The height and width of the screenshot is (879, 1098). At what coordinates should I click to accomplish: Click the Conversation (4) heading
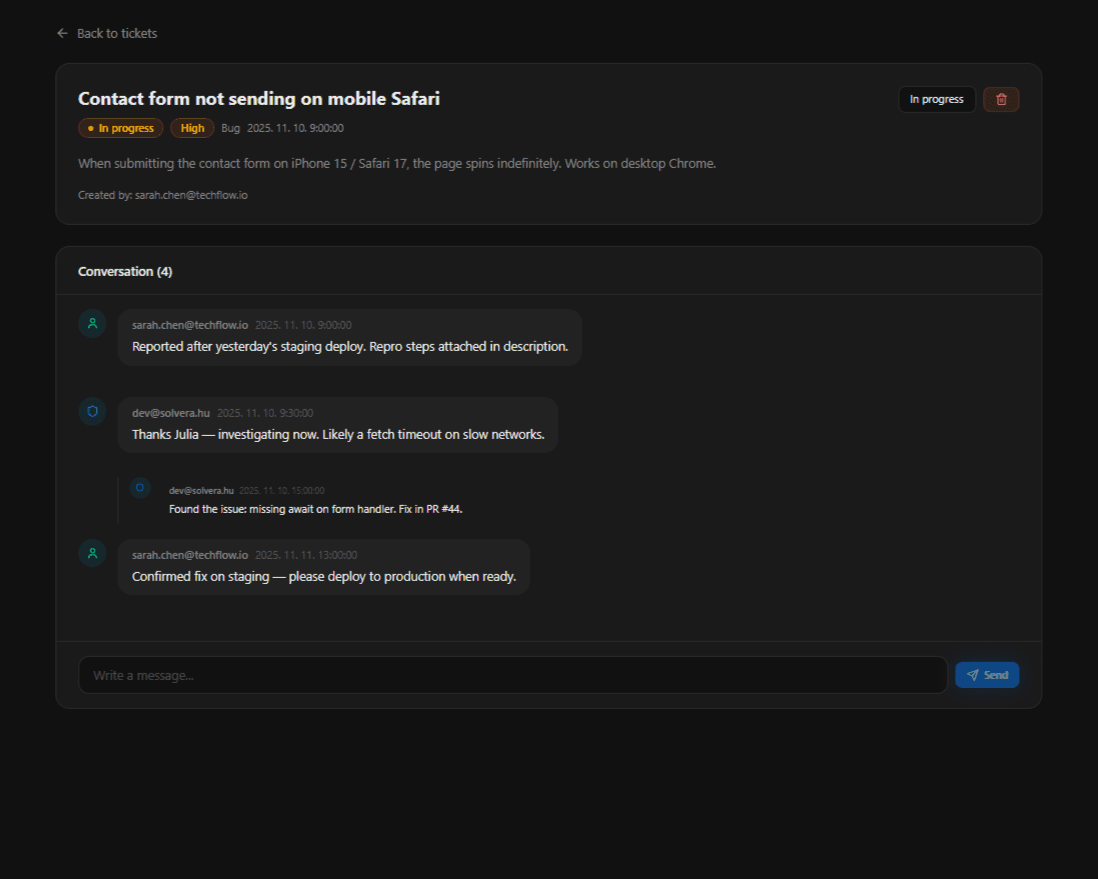125,272
